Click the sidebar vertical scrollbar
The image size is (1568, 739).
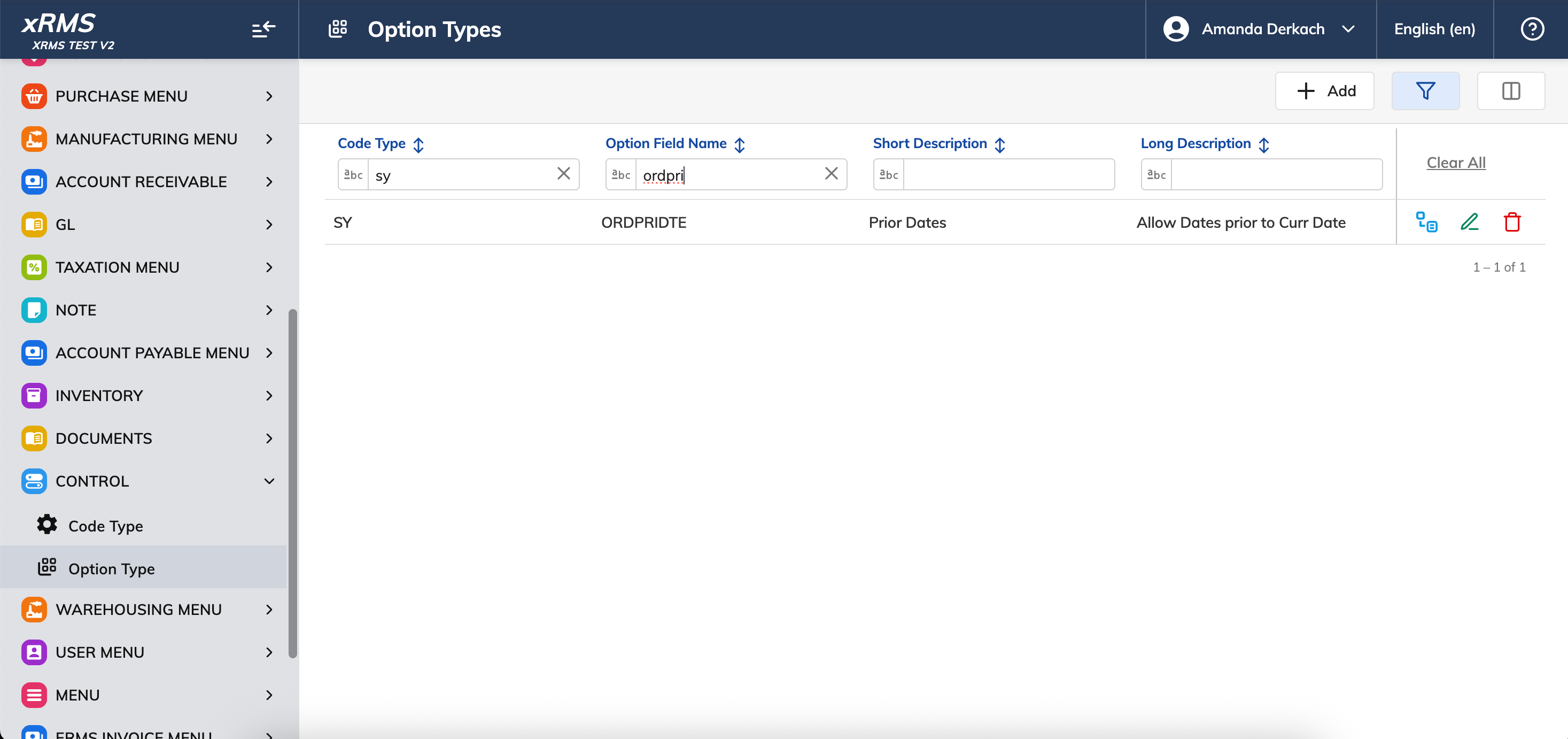[293, 483]
